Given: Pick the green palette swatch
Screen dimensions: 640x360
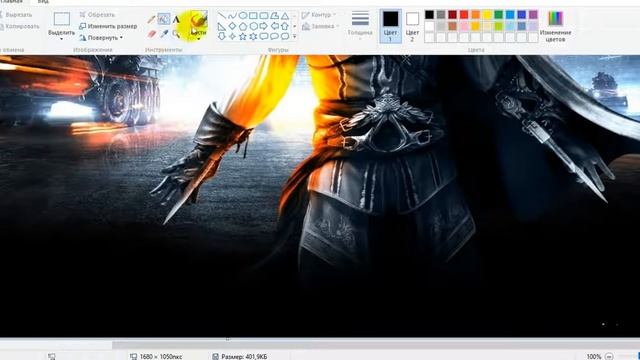Looking at the screenshot, I should coord(498,15).
